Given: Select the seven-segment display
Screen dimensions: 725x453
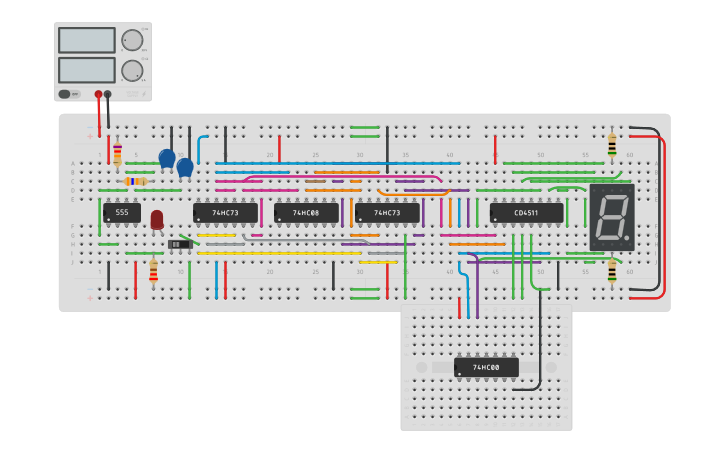Looking at the screenshot, I should 611,217.
